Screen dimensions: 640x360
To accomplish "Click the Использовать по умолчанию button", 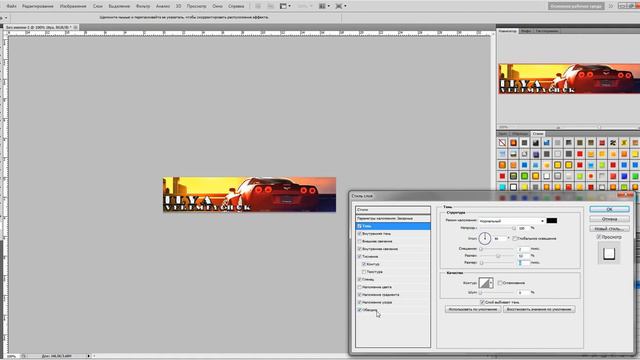I will [473, 309].
